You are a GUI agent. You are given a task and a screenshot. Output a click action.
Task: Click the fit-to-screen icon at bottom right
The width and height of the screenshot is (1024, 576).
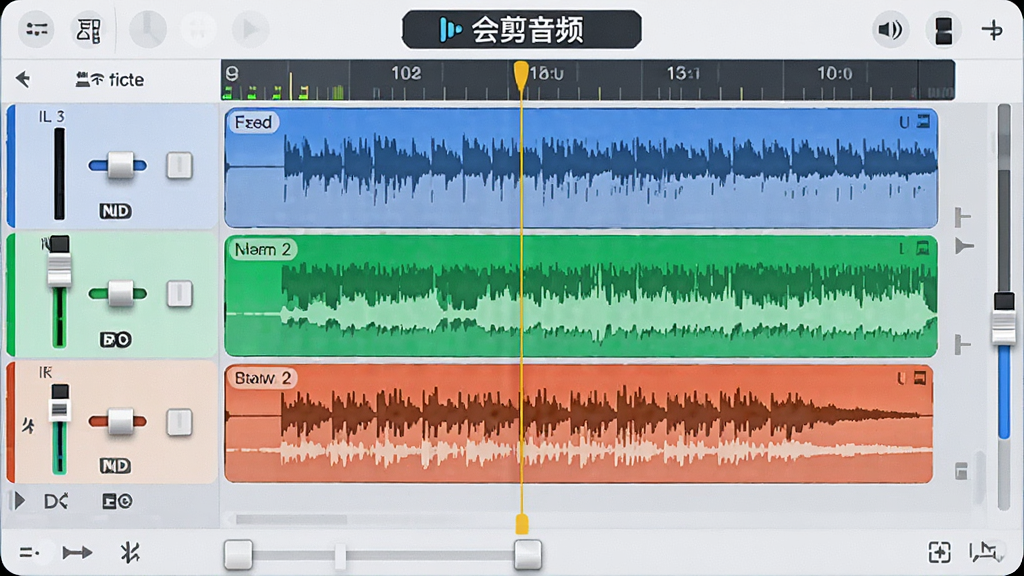939,552
